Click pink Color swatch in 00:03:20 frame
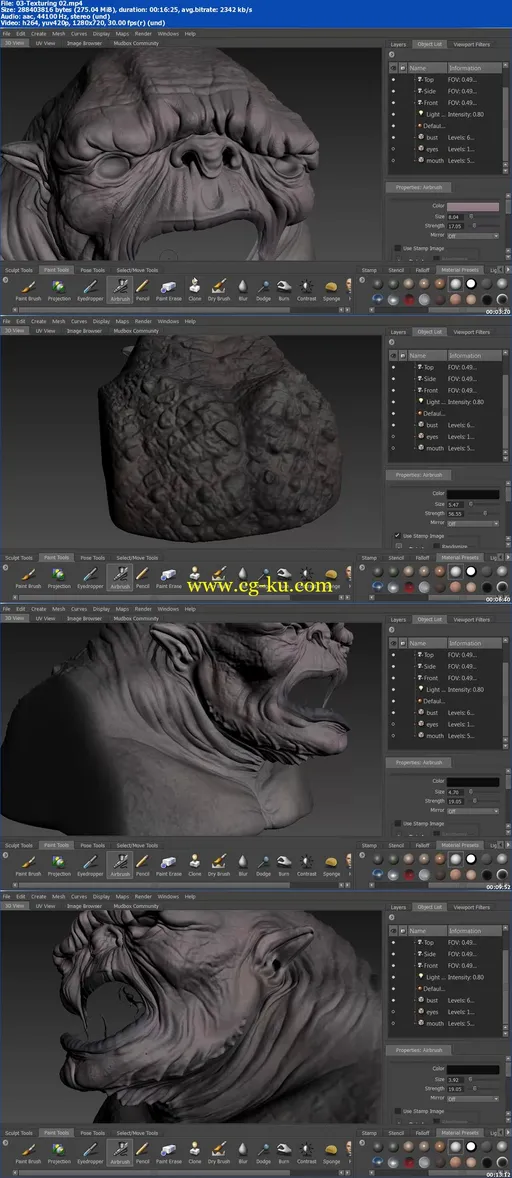Image resolution: width=512 pixels, height=1178 pixels. [x=473, y=207]
